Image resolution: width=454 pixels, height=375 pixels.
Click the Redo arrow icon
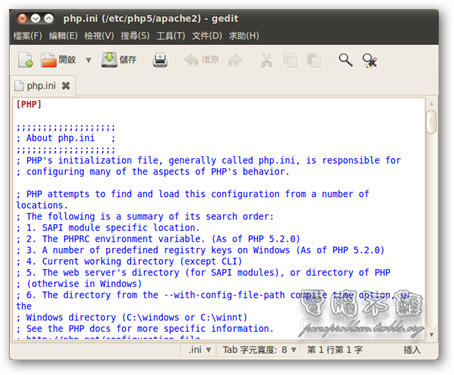click(235, 60)
